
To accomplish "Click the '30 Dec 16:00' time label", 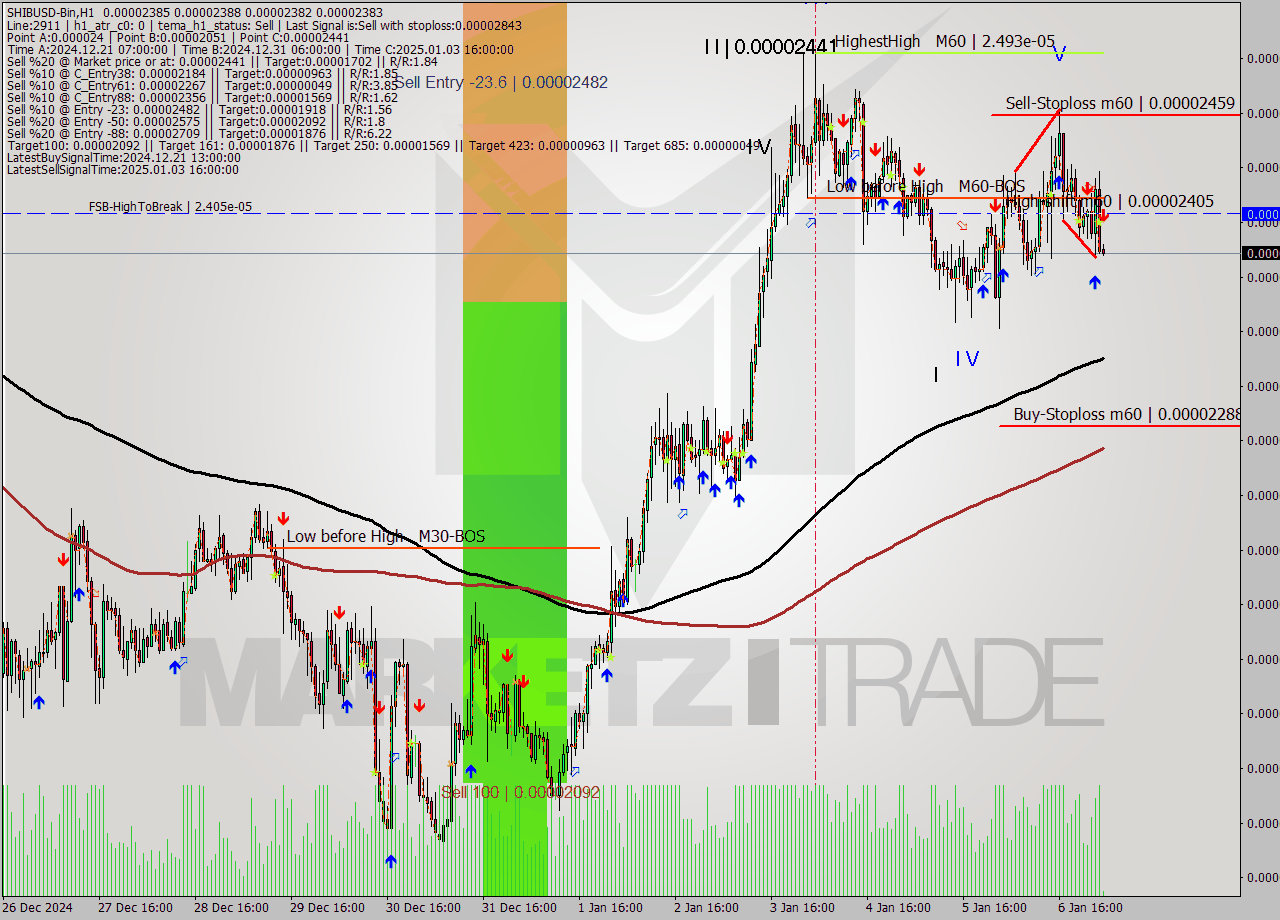I will coord(424,908).
